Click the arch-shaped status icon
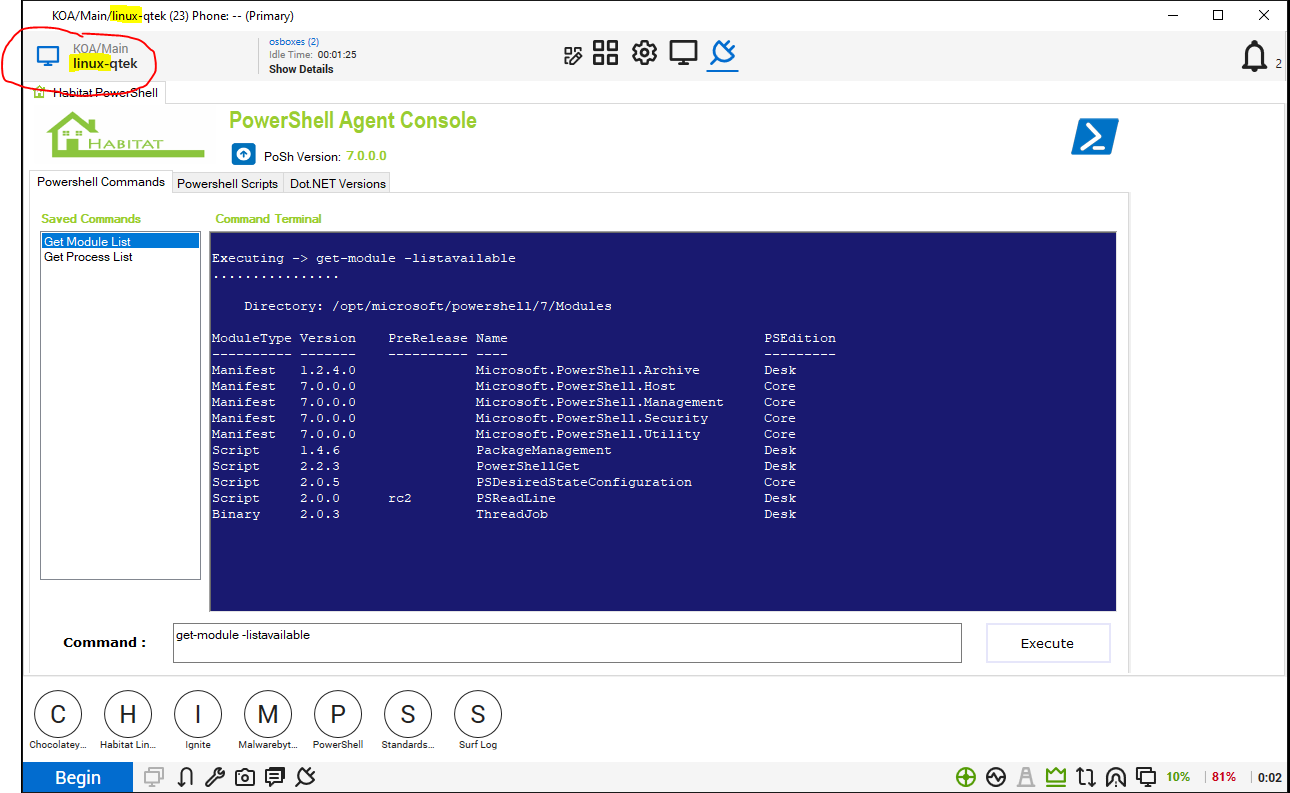This screenshot has width=1290, height=793. [x=1117, y=777]
